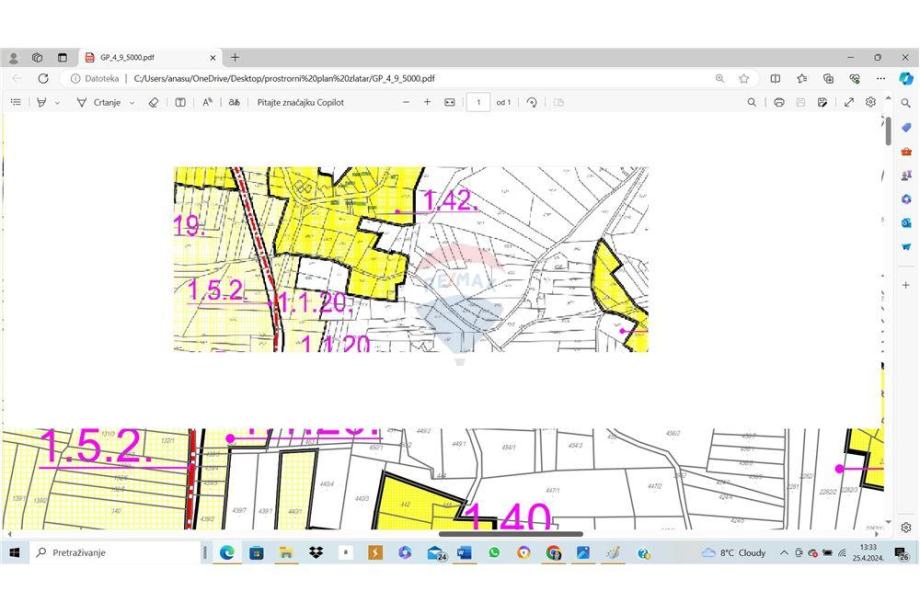Viewport: 920px width, 613px height.
Task: Print the PDF document
Action: coord(779,102)
